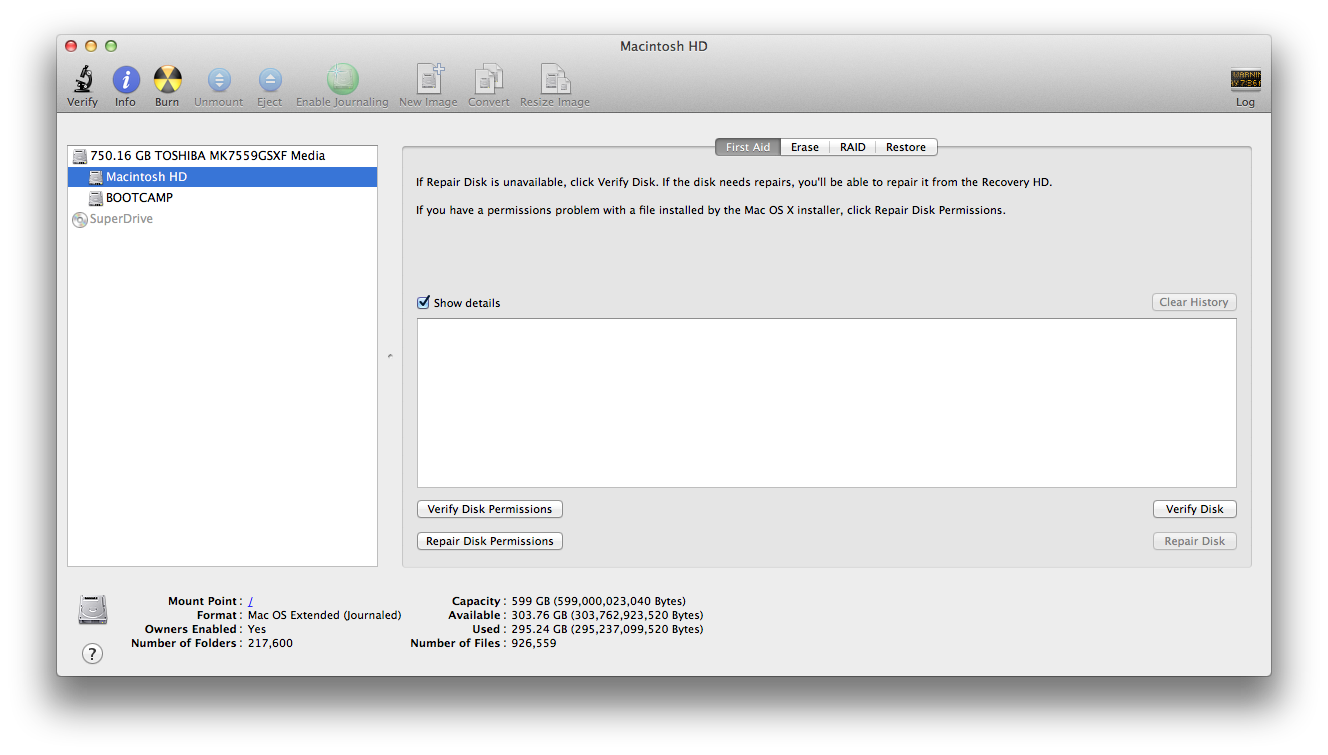Image resolution: width=1328 pixels, height=755 pixels.
Task: Click the Owners Enabled "Yes" value
Action: pyautogui.click(x=257, y=629)
